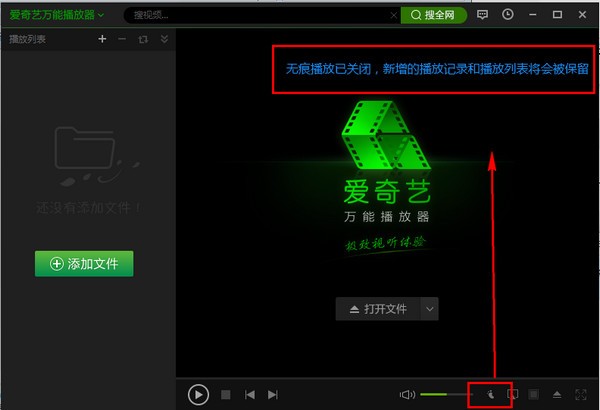Click the dimmed square icon beside eject

pos(533,394)
